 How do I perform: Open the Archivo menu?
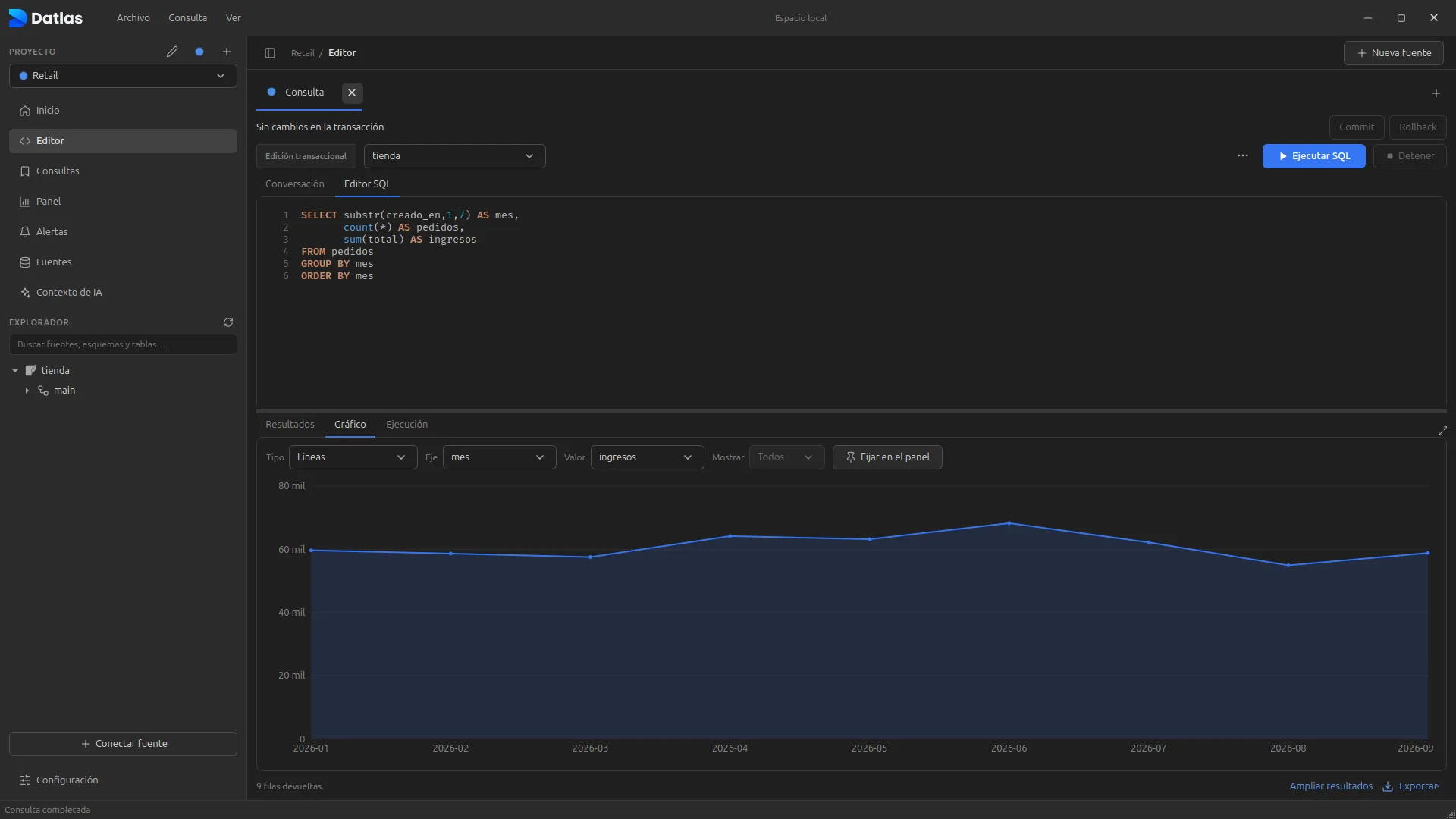[133, 18]
